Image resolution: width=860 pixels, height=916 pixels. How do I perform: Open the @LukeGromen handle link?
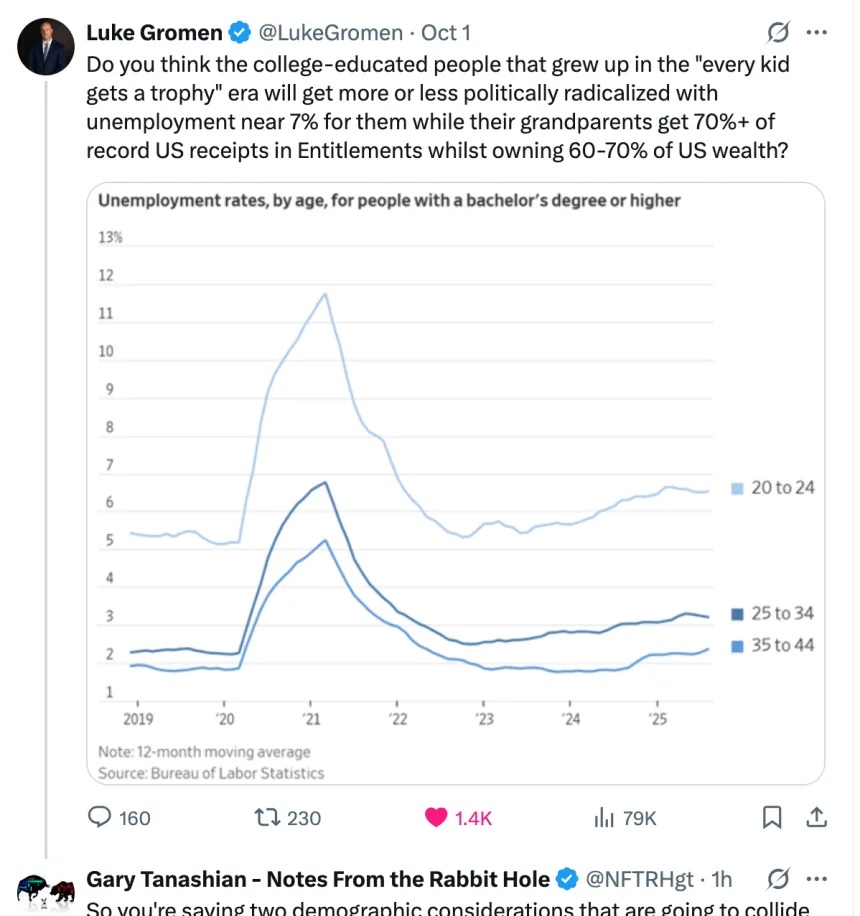point(333,33)
